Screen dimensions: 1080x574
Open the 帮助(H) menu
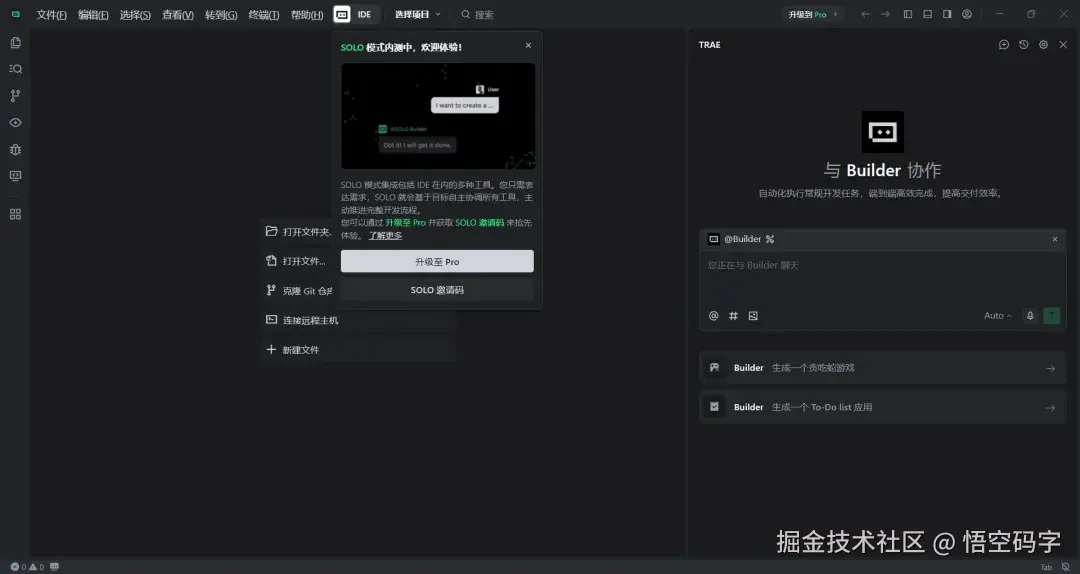point(307,14)
